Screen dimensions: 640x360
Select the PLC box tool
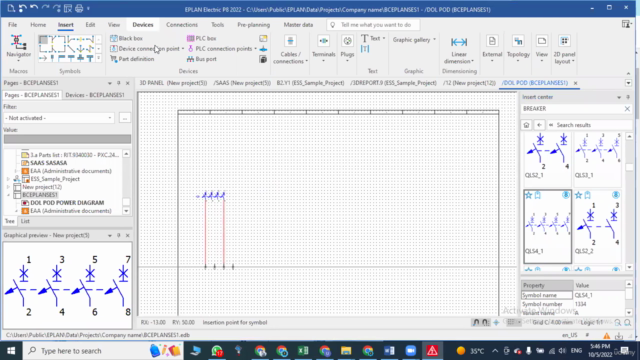coord(202,38)
